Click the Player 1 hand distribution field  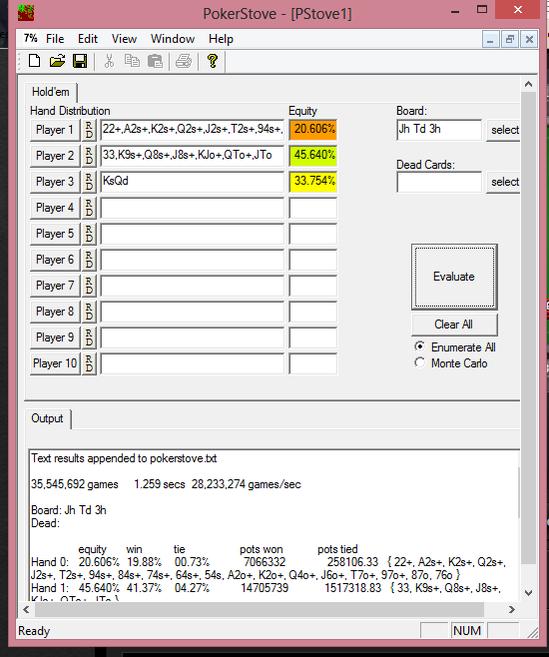click(x=192, y=129)
